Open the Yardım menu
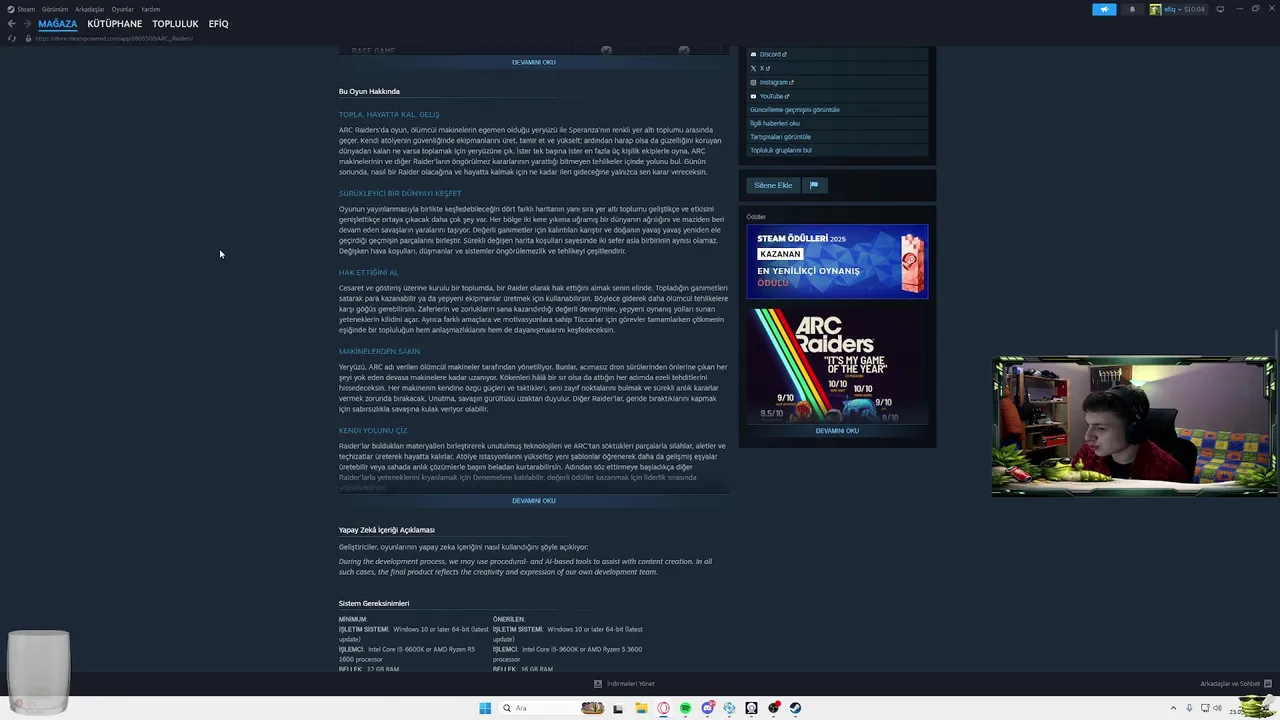Screen dimensions: 1280x720 point(150,9)
